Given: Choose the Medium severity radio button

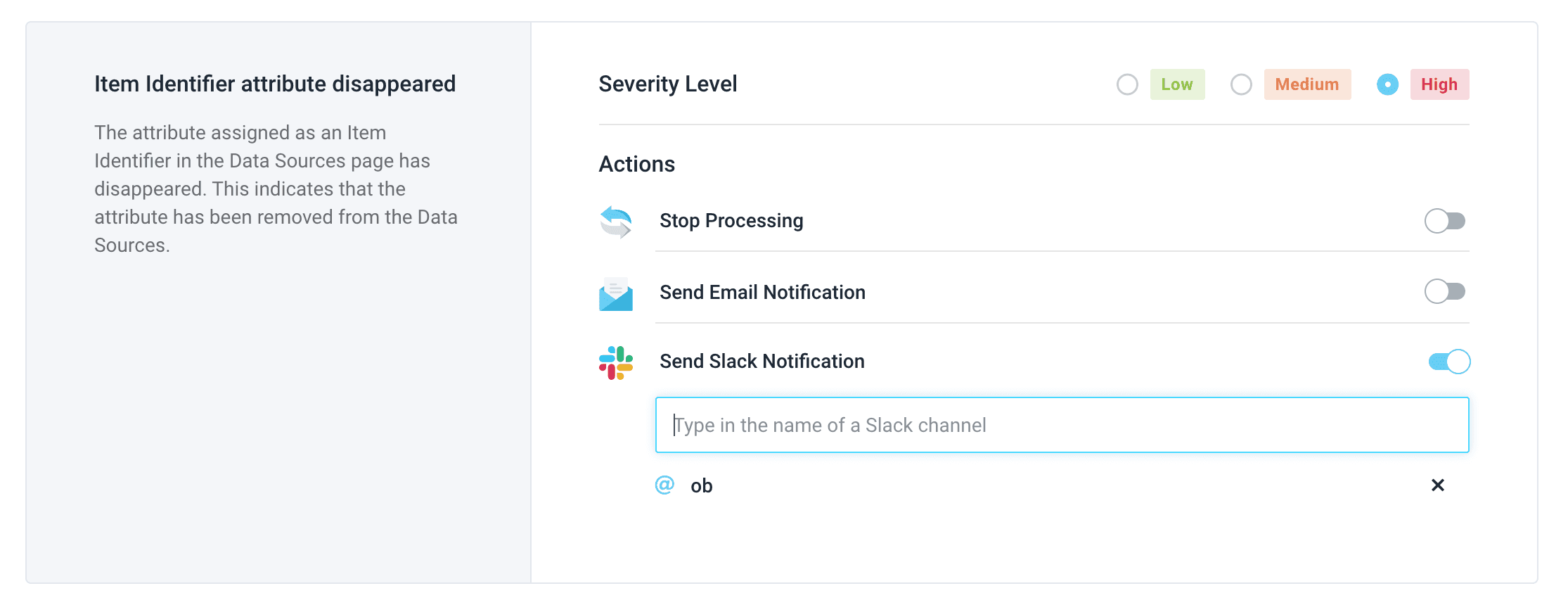Looking at the screenshot, I should [x=1241, y=84].
